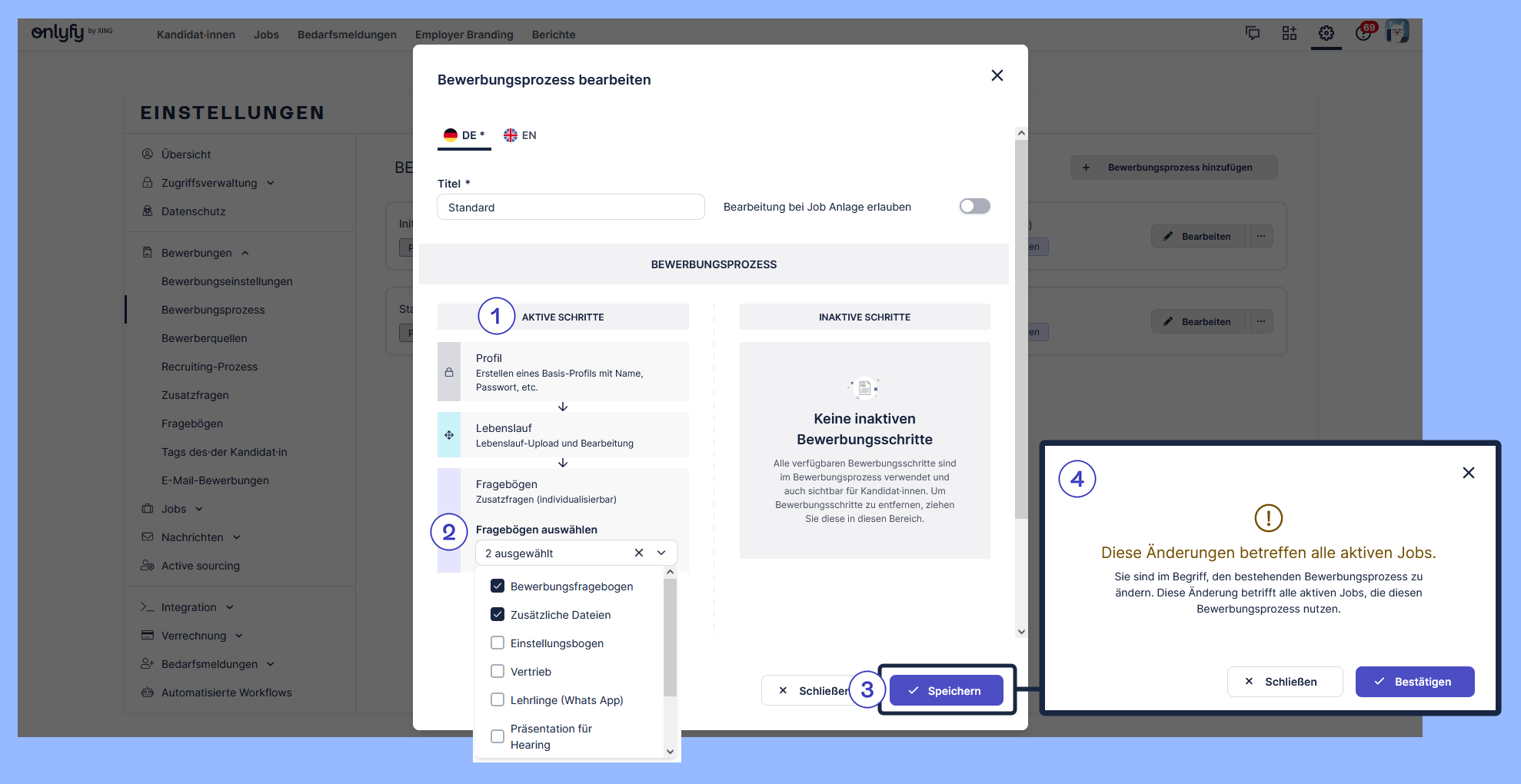The image size is (1521, 784).
Task: Click the Bestätigen button in confirmation dialog
Action: pyautogui.click(x=1414, y=682)
